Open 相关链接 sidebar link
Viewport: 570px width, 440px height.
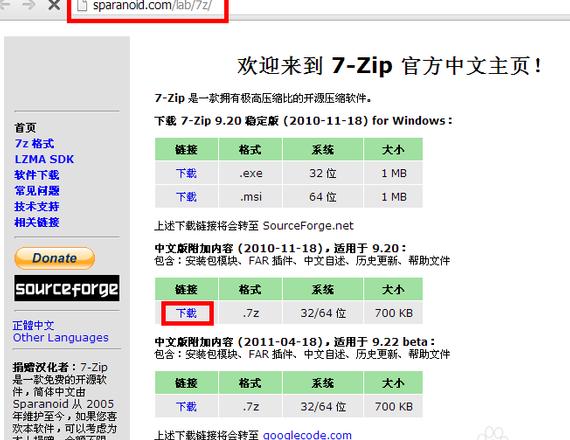(x=37, y=222)
